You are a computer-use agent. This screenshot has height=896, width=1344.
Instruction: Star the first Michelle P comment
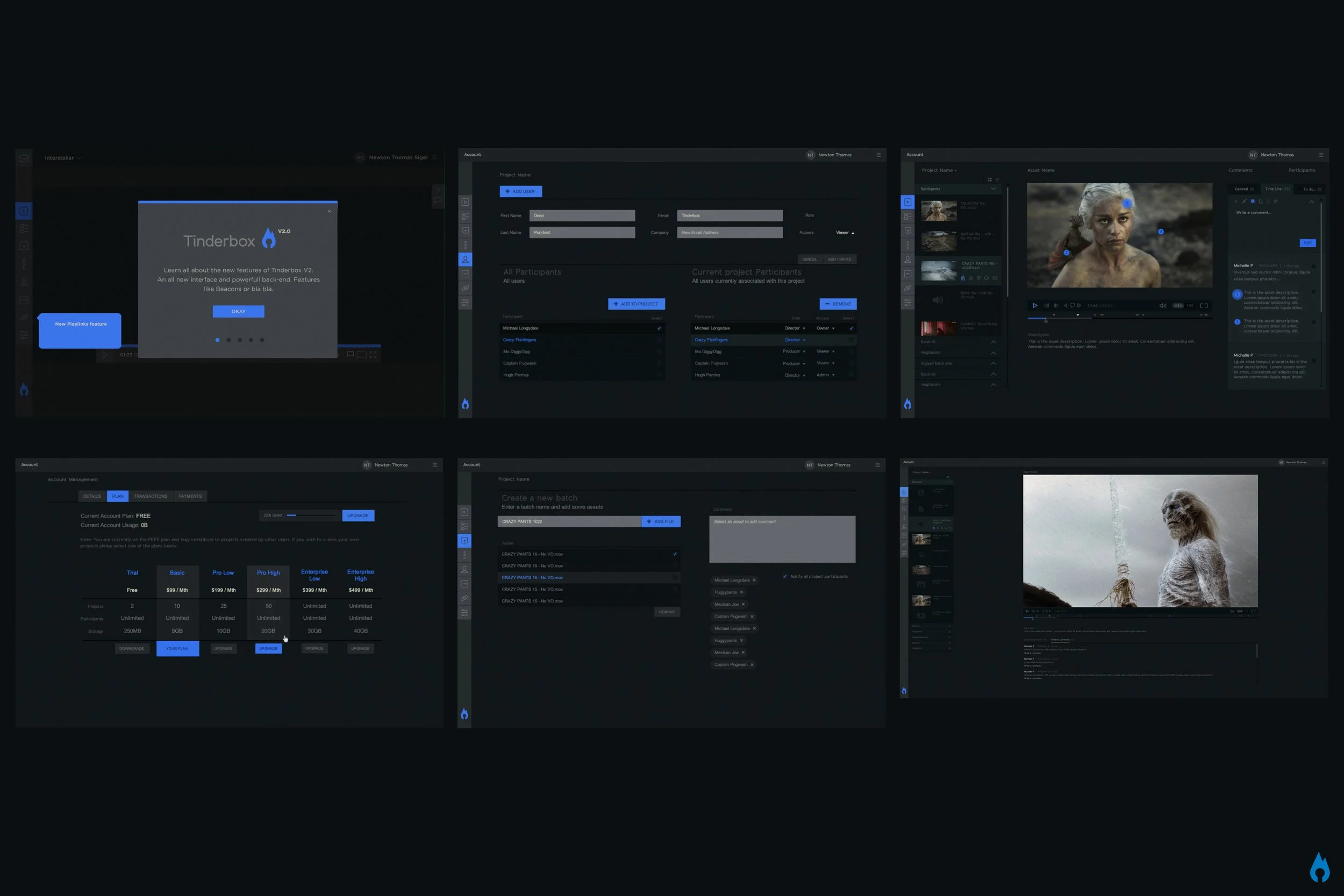pos(1314,266)
